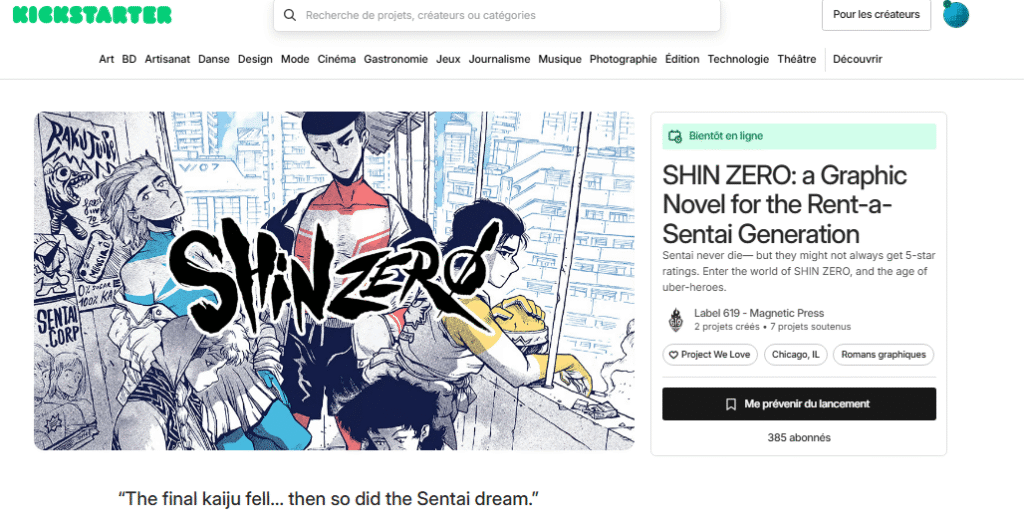This screenshot has height=525, width=1024.
Task: Open the user profile avatar
Action: 955,14
